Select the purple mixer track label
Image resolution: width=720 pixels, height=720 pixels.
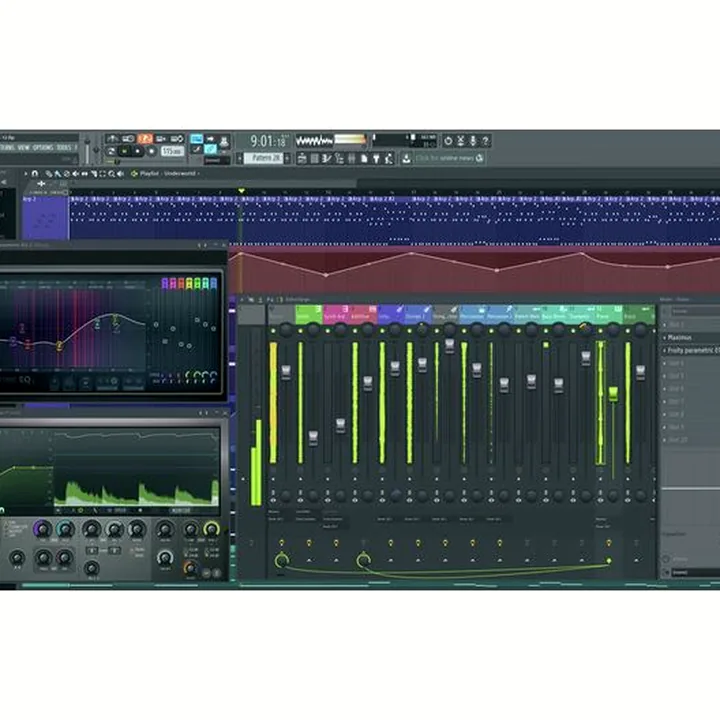[391, 315]
